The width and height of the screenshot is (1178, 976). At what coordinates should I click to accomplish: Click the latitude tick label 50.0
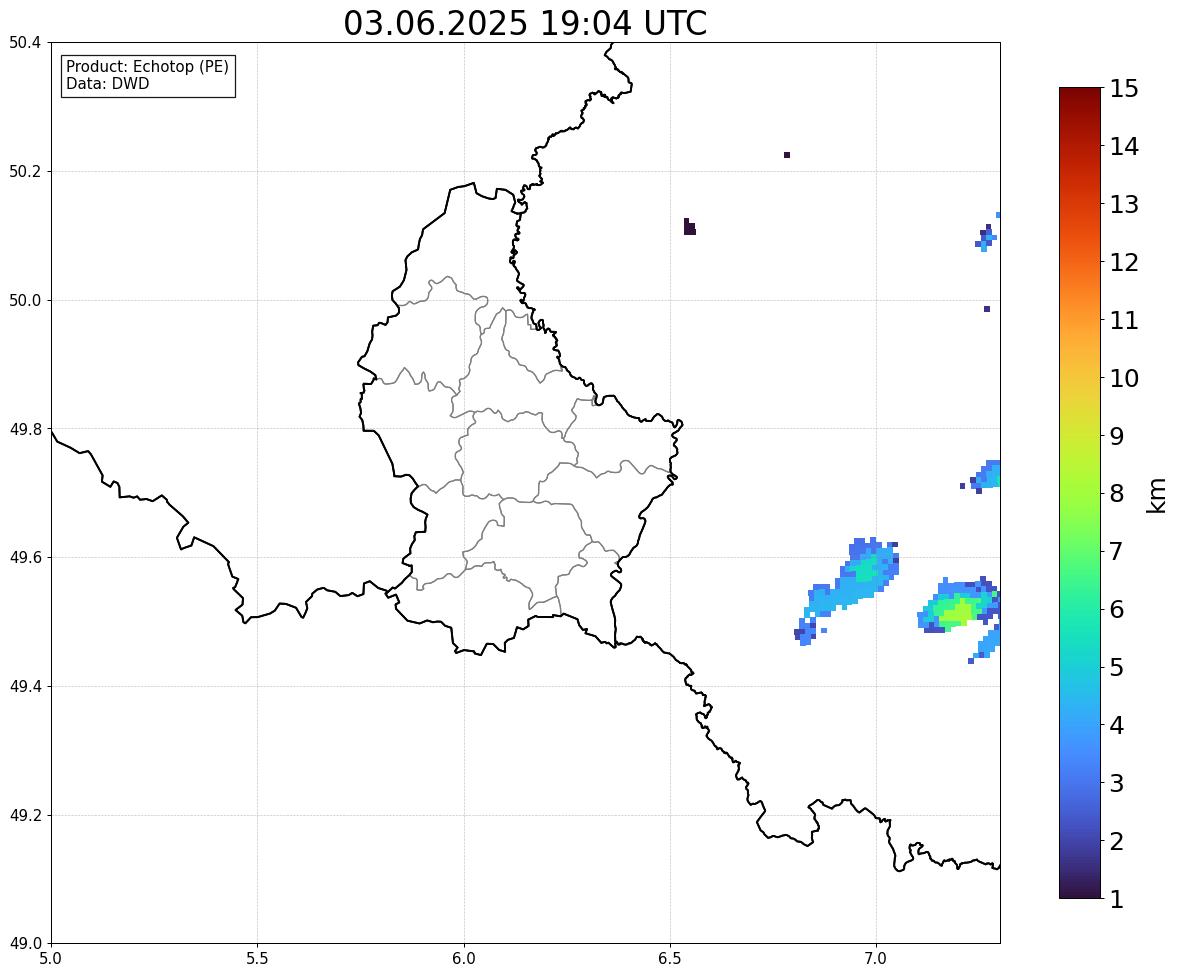25,301
